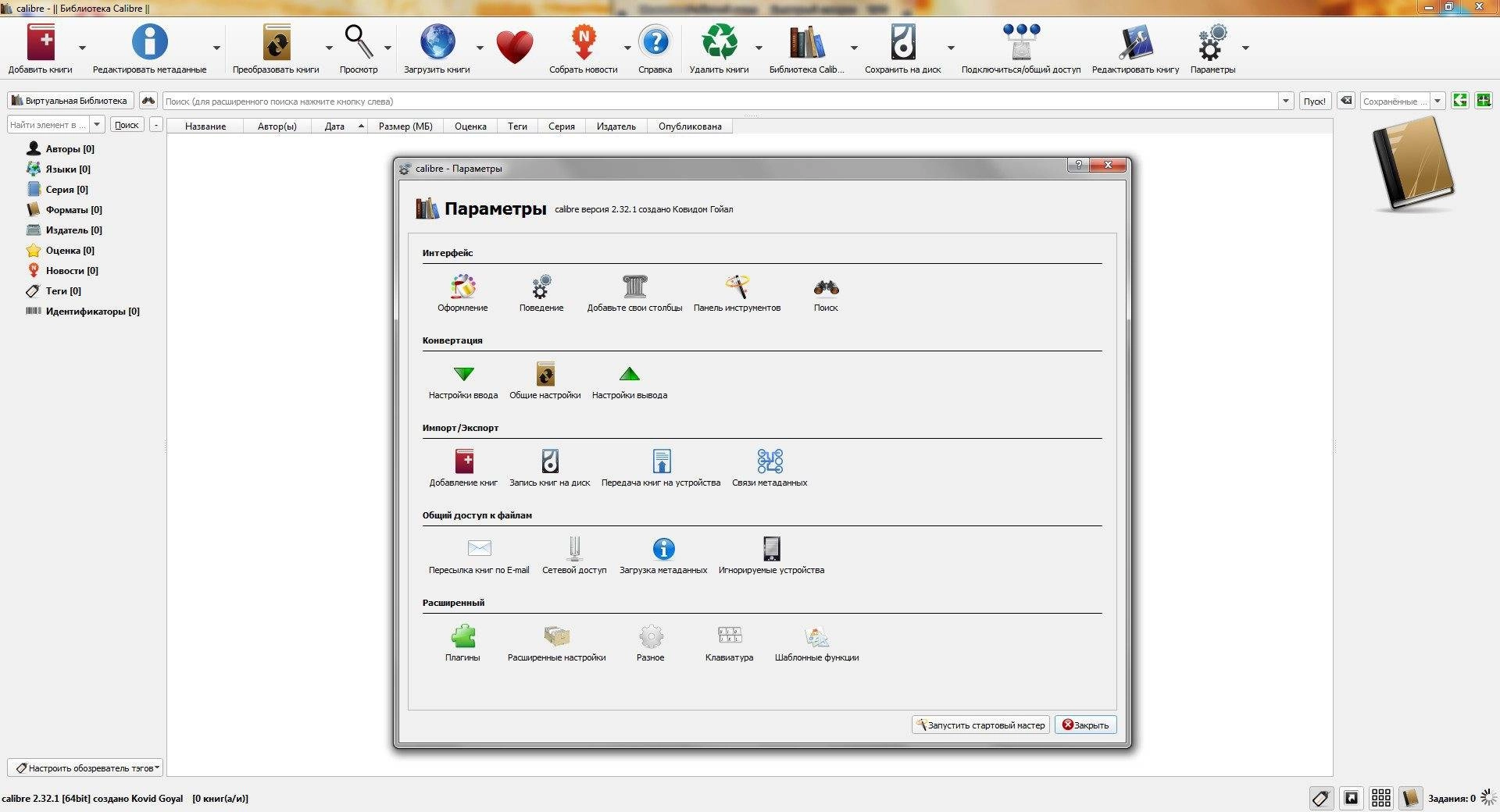Open Справка help icon
The height and width of the screenshot is (812, 1500).
655,48
